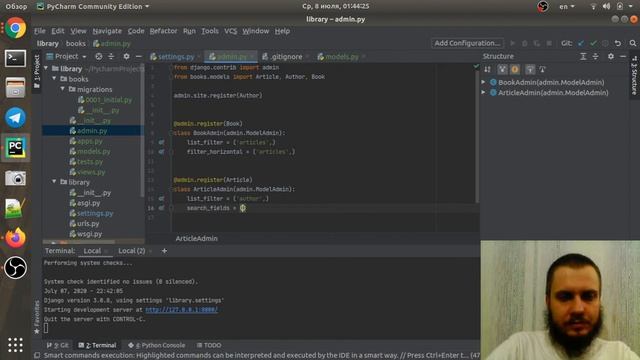
Task: Open wsgi.py in the project tree
Action: point(86,234)
